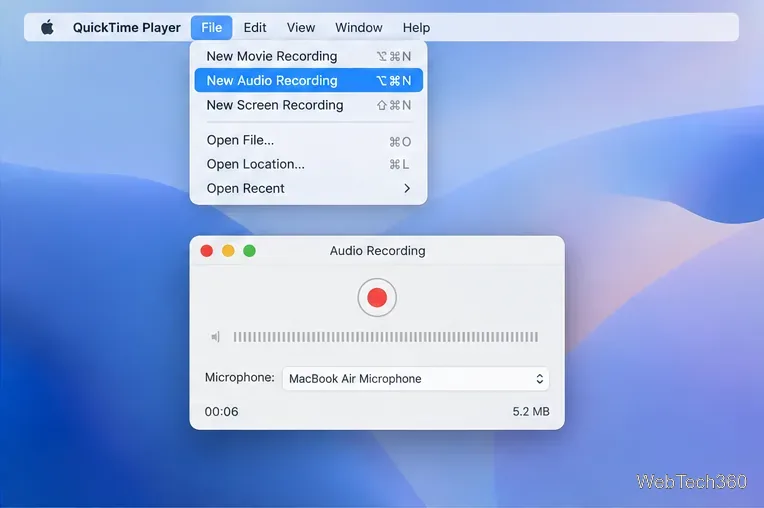Open the Edit menu

[255, 28]
